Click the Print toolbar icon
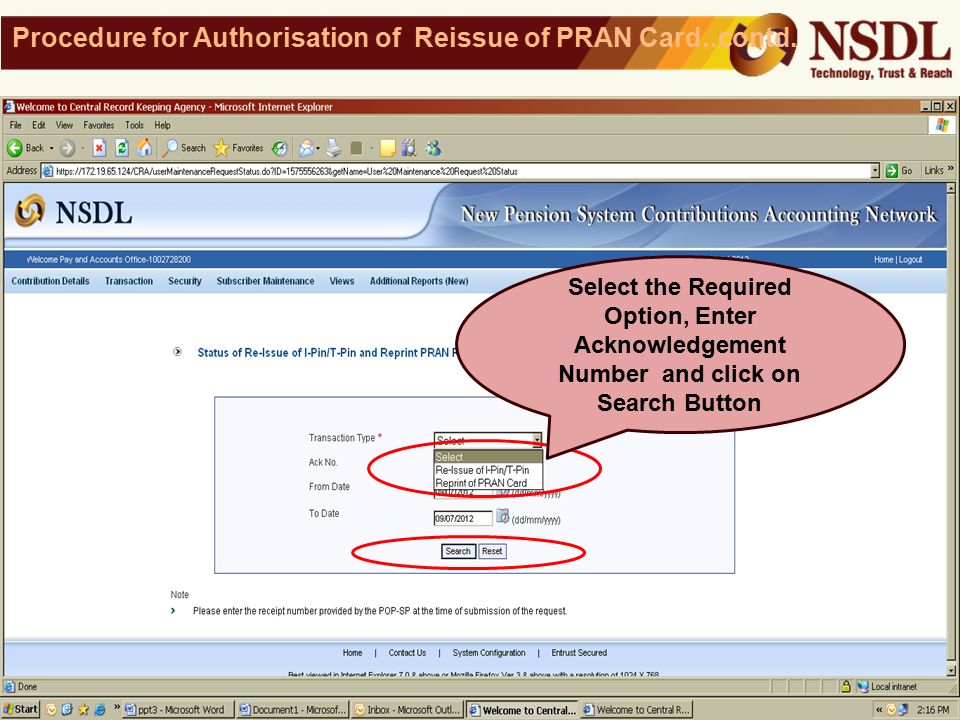The height and width of the screenshot is (720, 960). pyautogui.click(x=334, y=148)
